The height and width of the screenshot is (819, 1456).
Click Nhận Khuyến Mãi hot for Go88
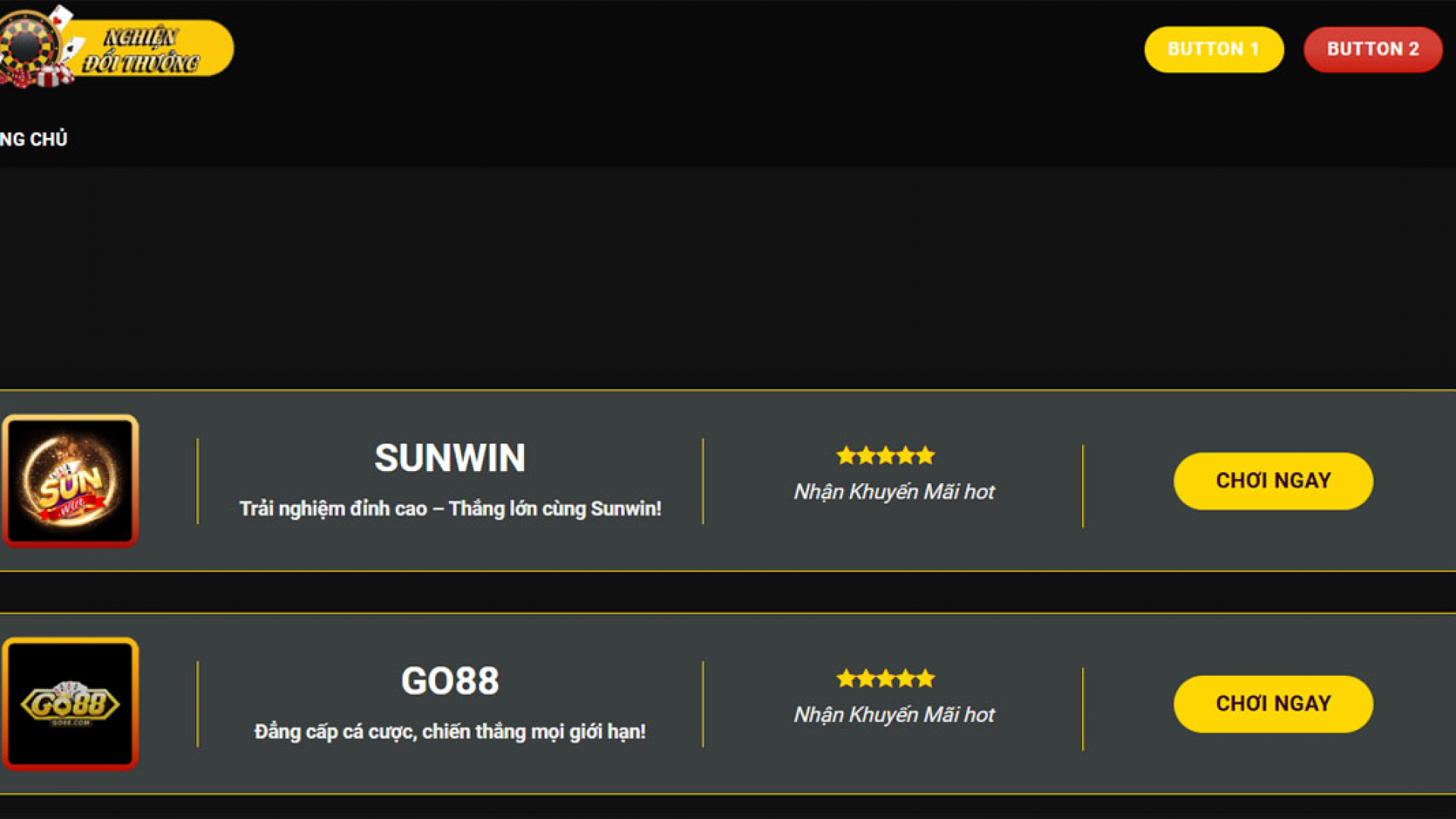pos(893,715)
